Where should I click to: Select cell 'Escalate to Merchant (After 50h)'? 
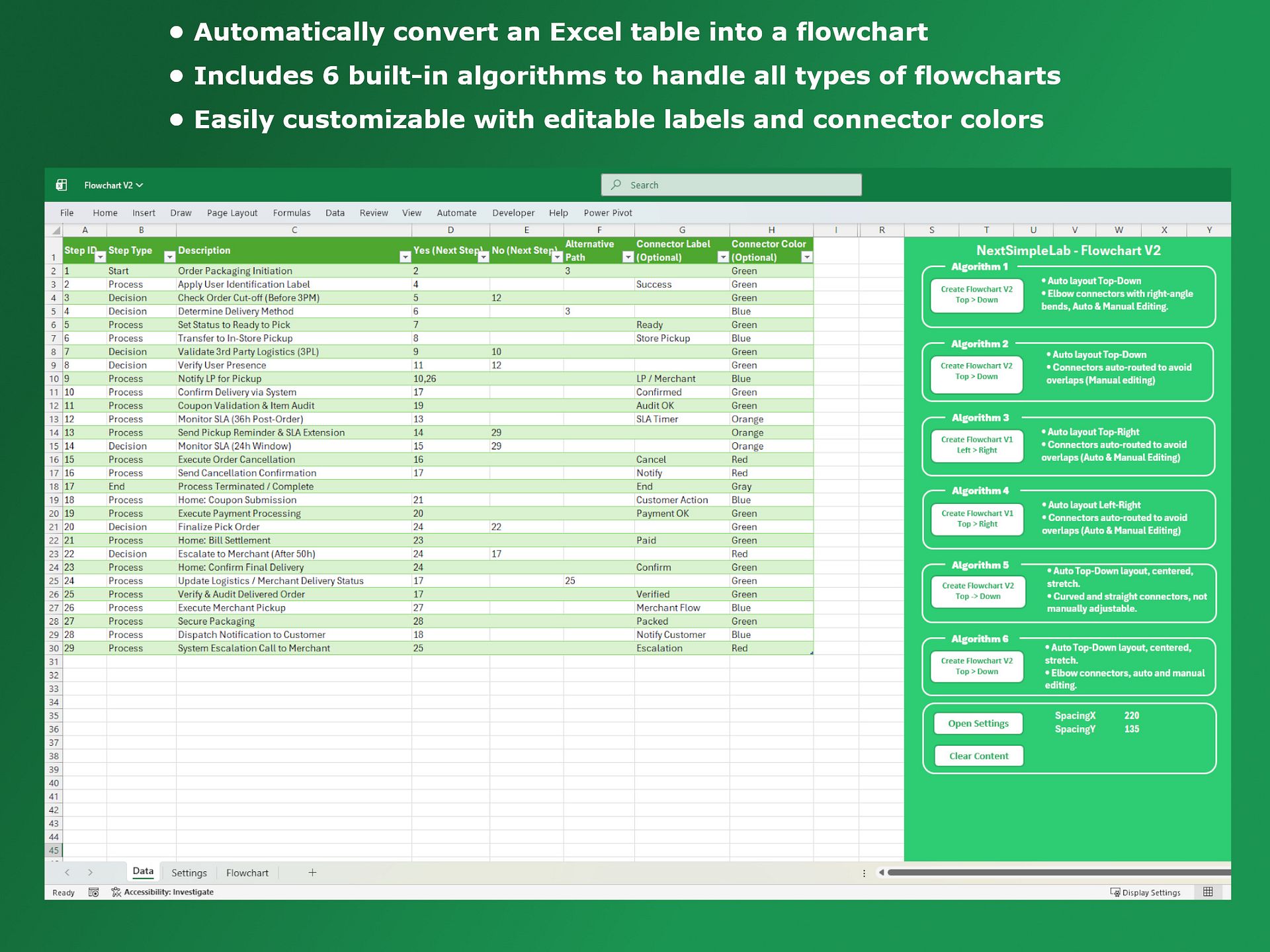click(x=294, y=554)
